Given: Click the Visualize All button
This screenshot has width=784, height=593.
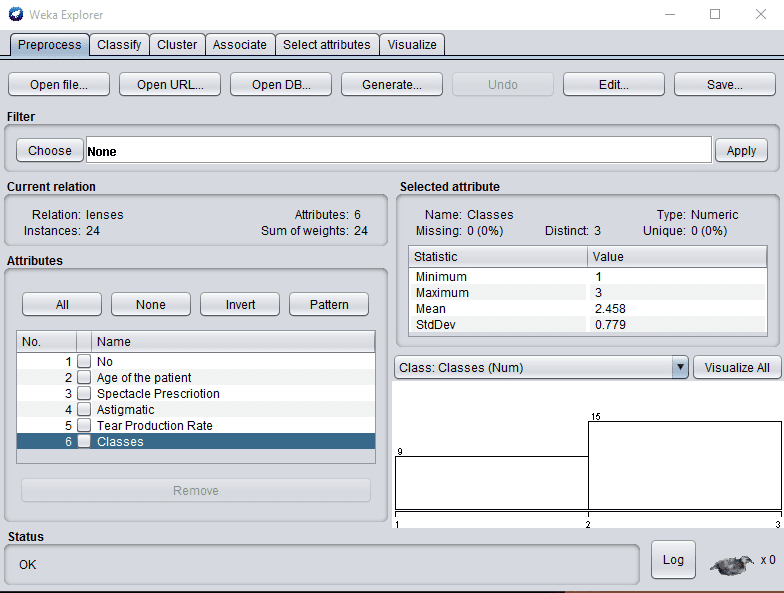Looking at the screenshot, I should (x=737, y=368).
